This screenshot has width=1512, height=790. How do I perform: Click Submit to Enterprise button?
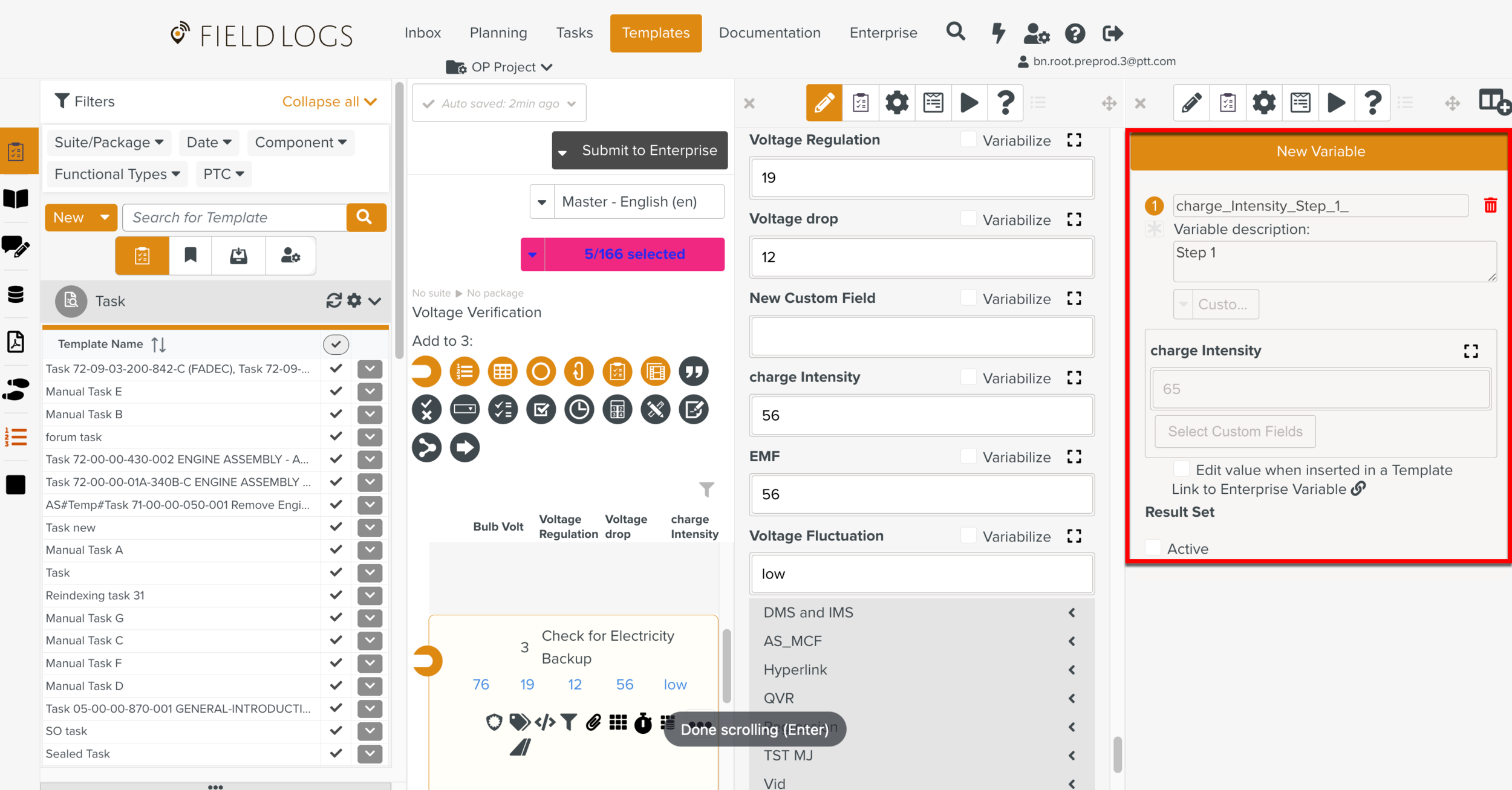pyautogui.click(x=648, y=151)
